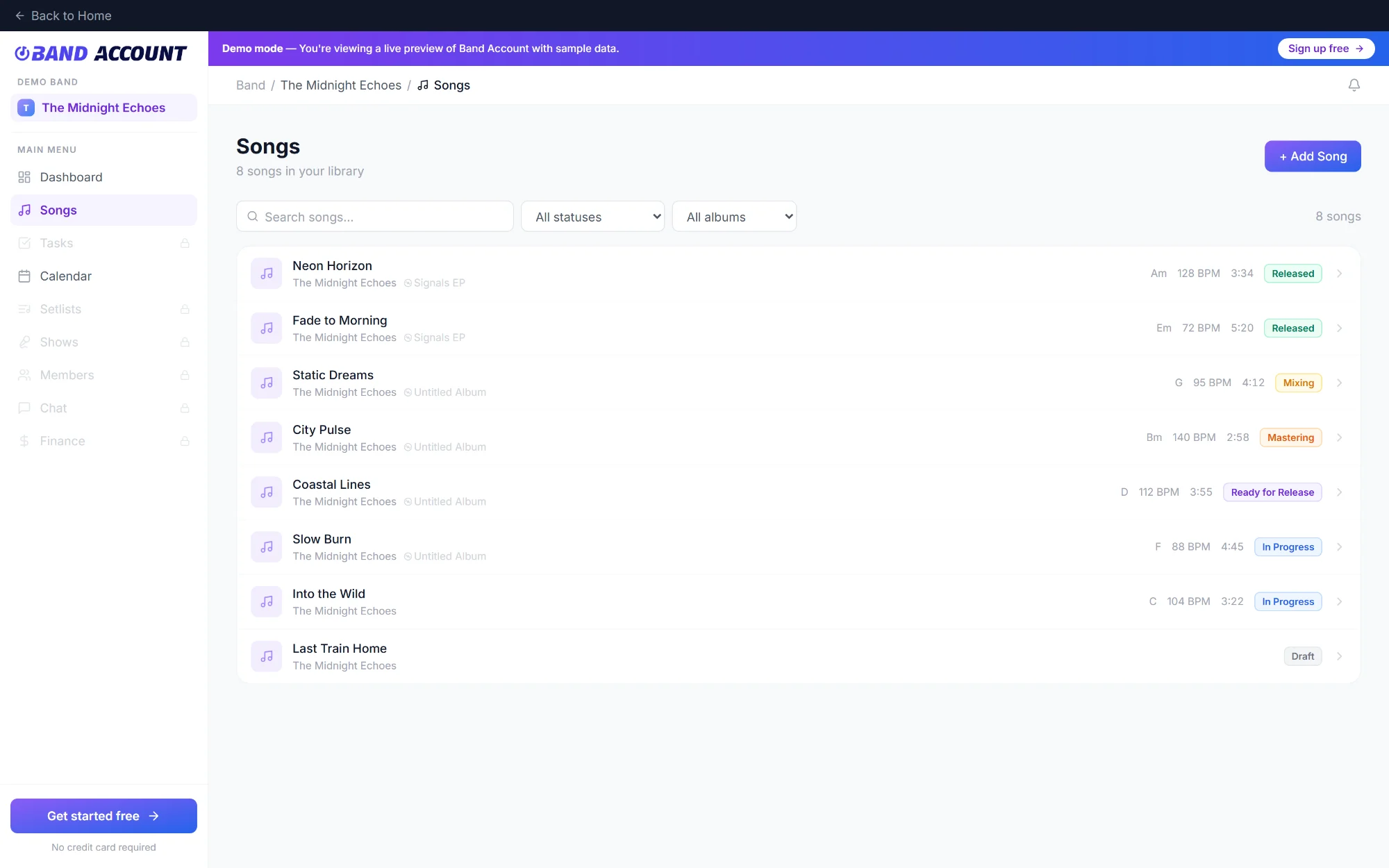Click the Band breadcrumb link
The image size is (1389, 868).
coord(251,85)
